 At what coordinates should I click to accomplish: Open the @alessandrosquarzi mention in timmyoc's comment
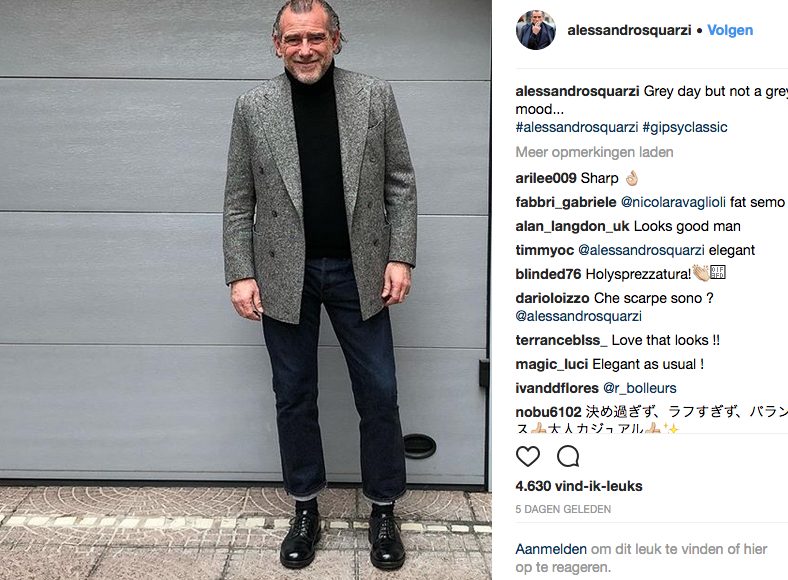[x=641, y=250]
